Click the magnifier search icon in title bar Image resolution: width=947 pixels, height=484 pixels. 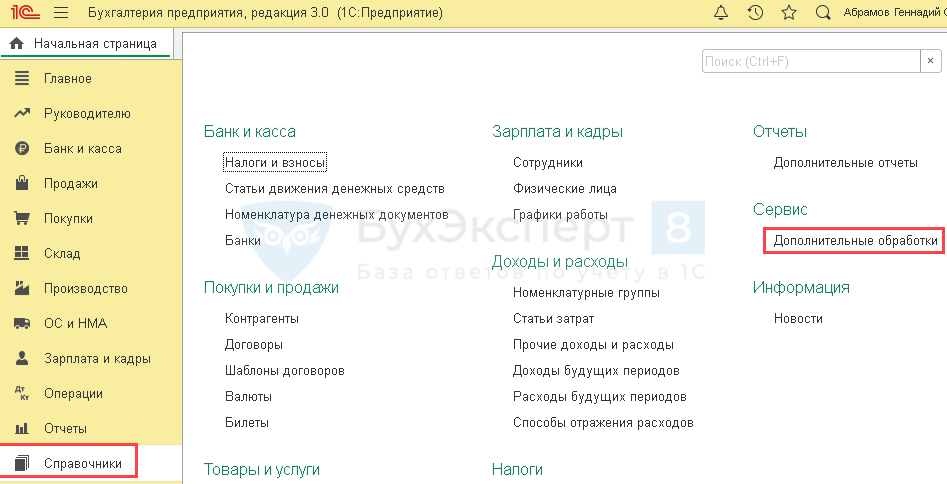click(x=823, y=13)
